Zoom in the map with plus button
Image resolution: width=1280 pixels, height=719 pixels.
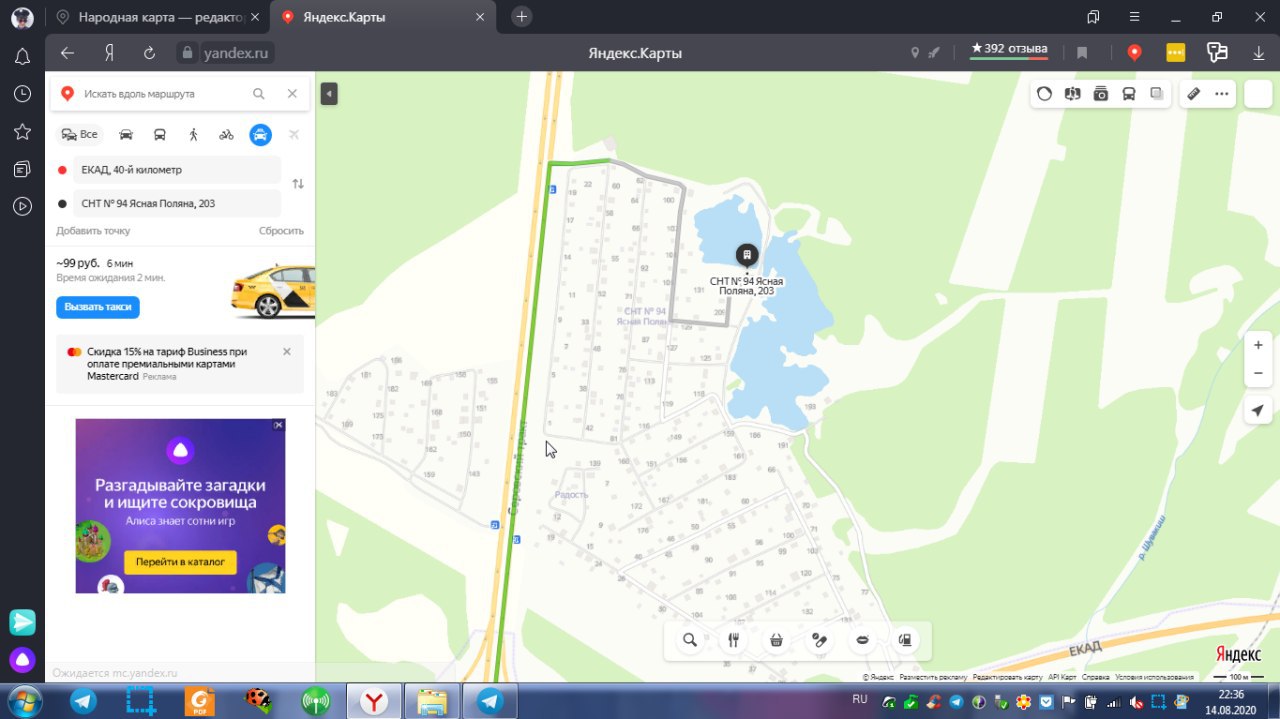pyautogui.click(x=1258, y=345)
